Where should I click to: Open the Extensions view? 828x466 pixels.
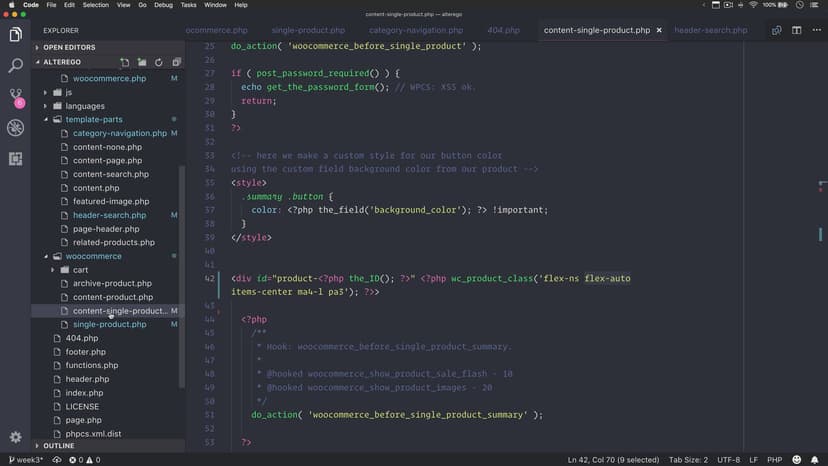point(15,158)
